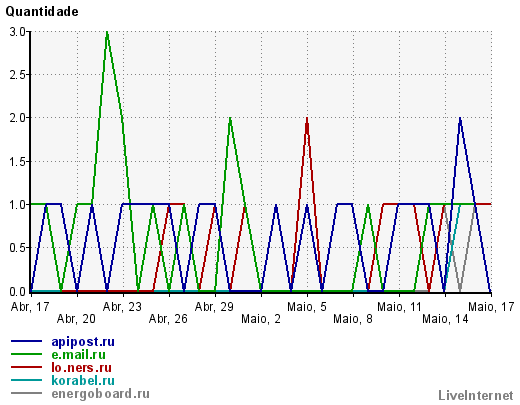Click the e.mail.ru legend label
Screen dimensions: 520x405
point(78,355)
